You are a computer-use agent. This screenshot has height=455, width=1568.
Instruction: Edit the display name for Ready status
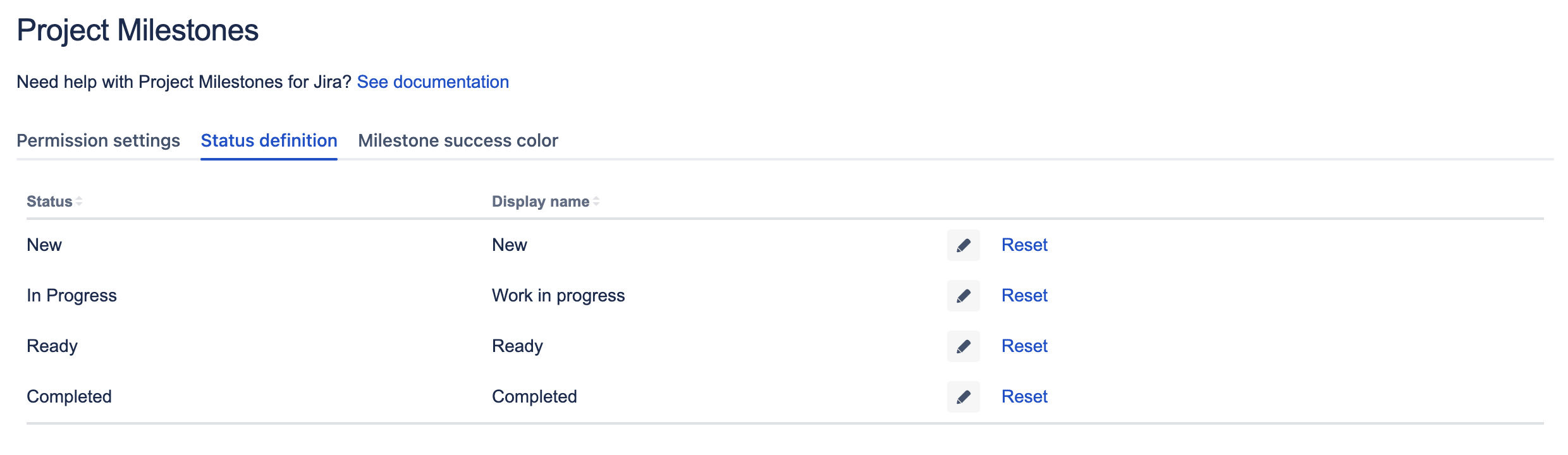964,346
